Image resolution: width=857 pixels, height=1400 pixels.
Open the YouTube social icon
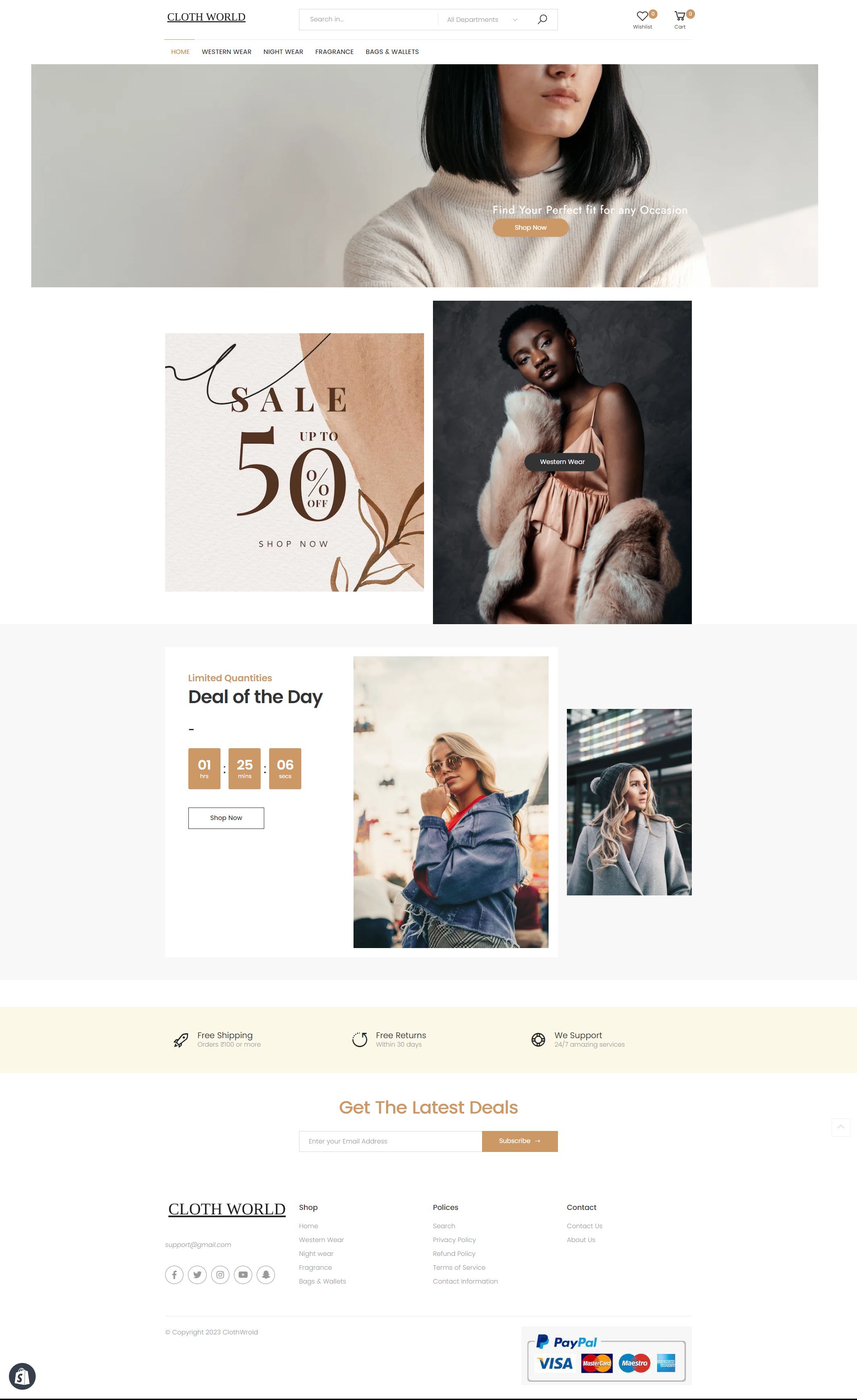pos(243,1275)
